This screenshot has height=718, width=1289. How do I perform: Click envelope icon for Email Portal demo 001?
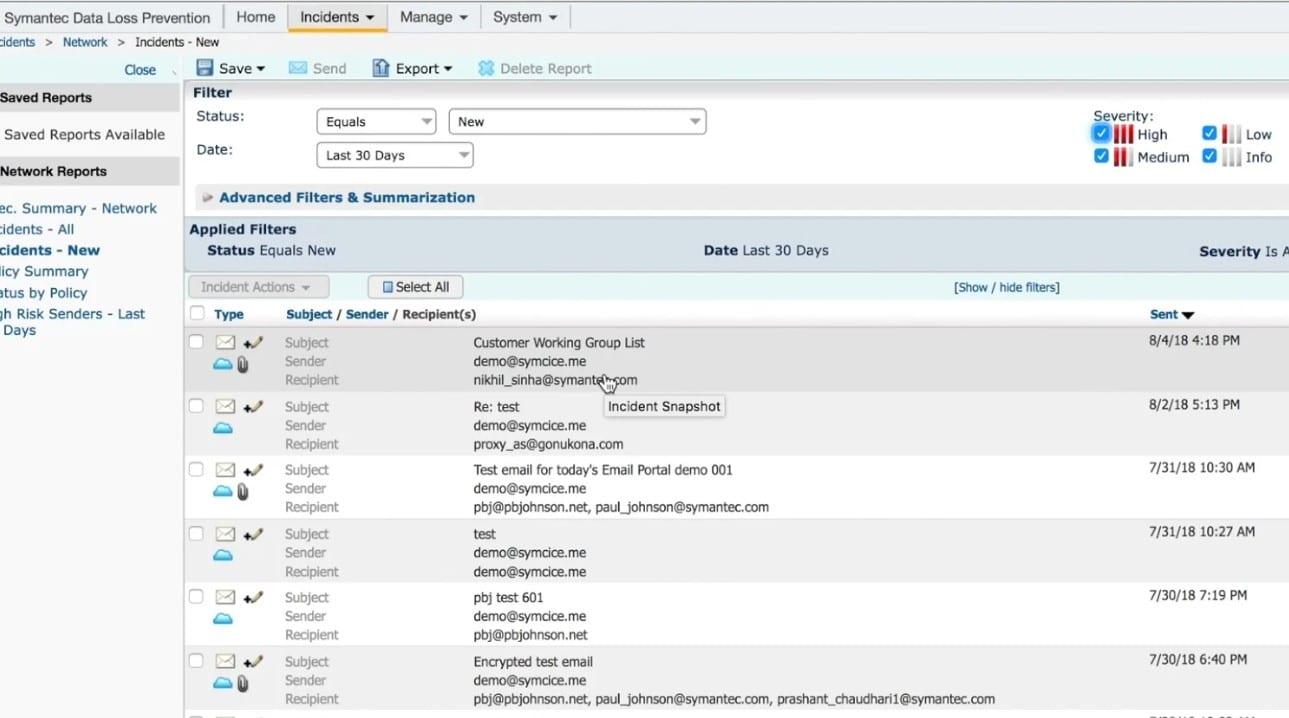225,470
